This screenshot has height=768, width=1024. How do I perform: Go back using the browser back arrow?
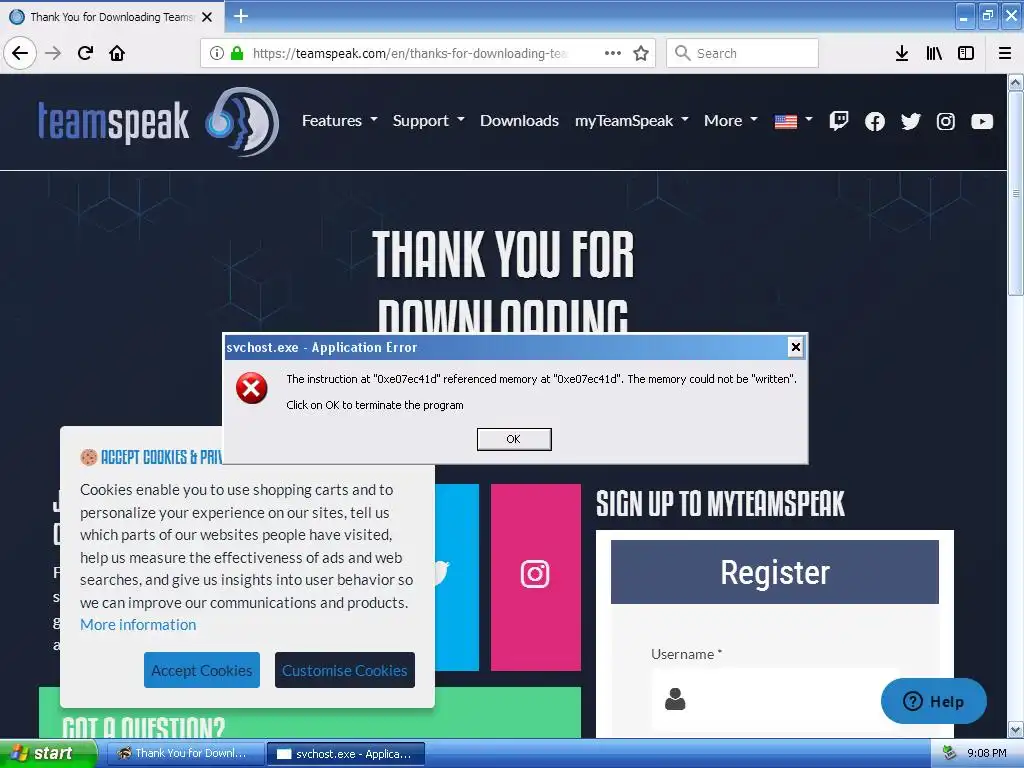coord(20,53)
